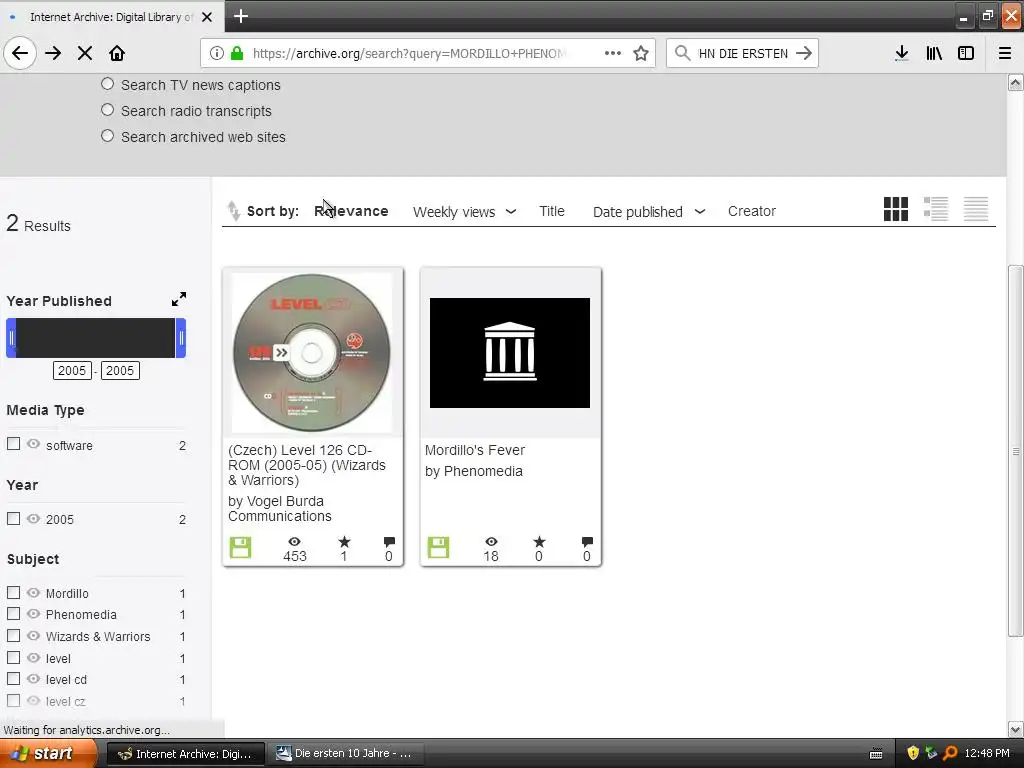This screenshot has width=1024, height=768.
Task: Bookmark this page with the star
Action: (x=641, y=53)
